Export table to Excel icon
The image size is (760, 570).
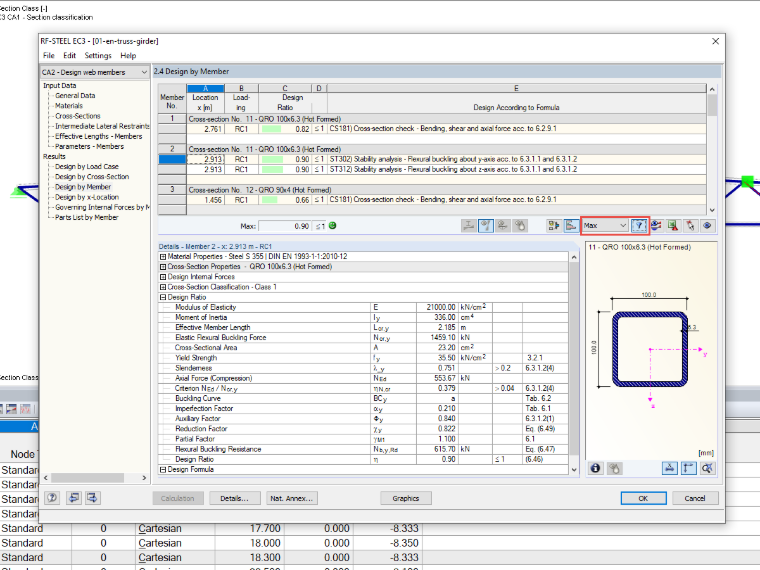click(673, 225)
